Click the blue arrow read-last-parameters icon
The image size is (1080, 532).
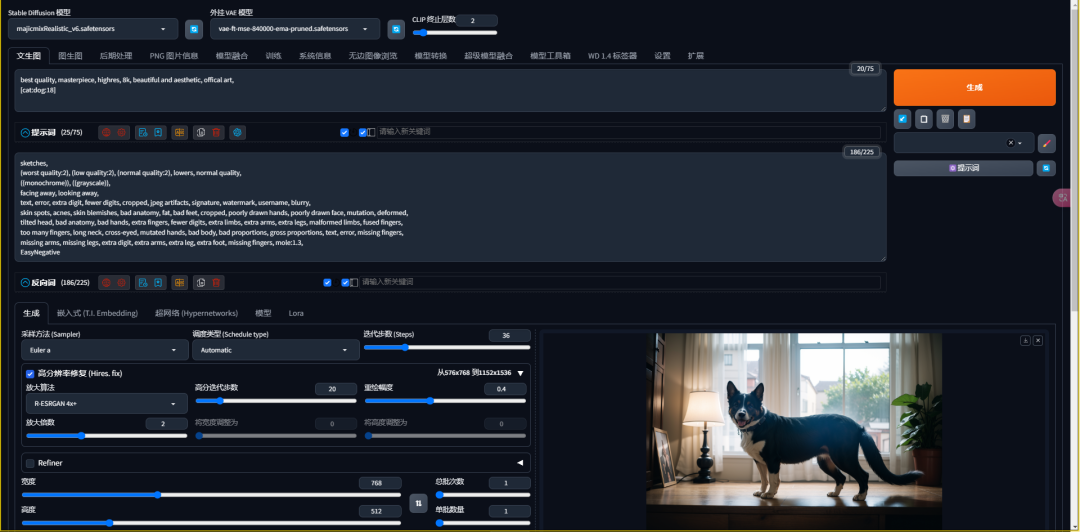click(902, 119)
